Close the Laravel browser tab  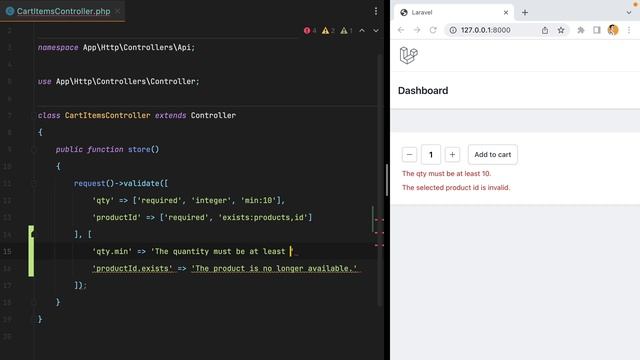(x=506, y=13)
